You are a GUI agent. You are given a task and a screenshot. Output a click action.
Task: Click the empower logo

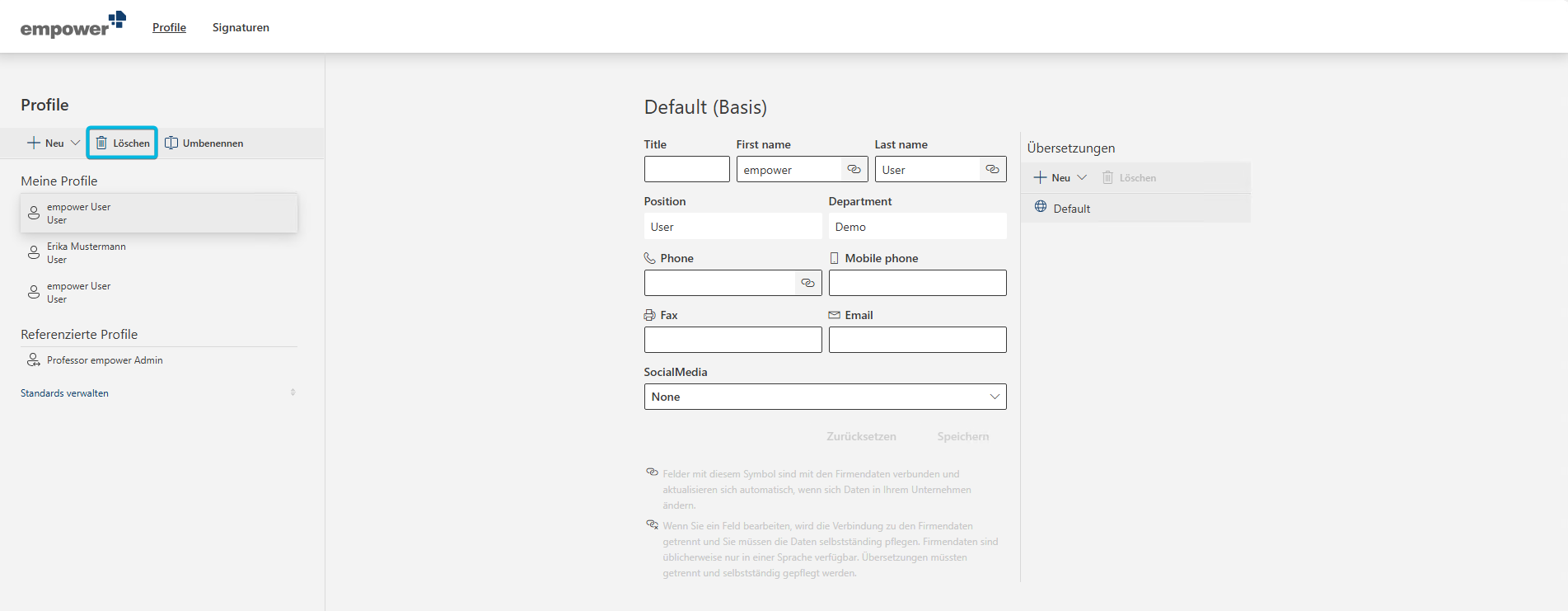pos(73,26)
